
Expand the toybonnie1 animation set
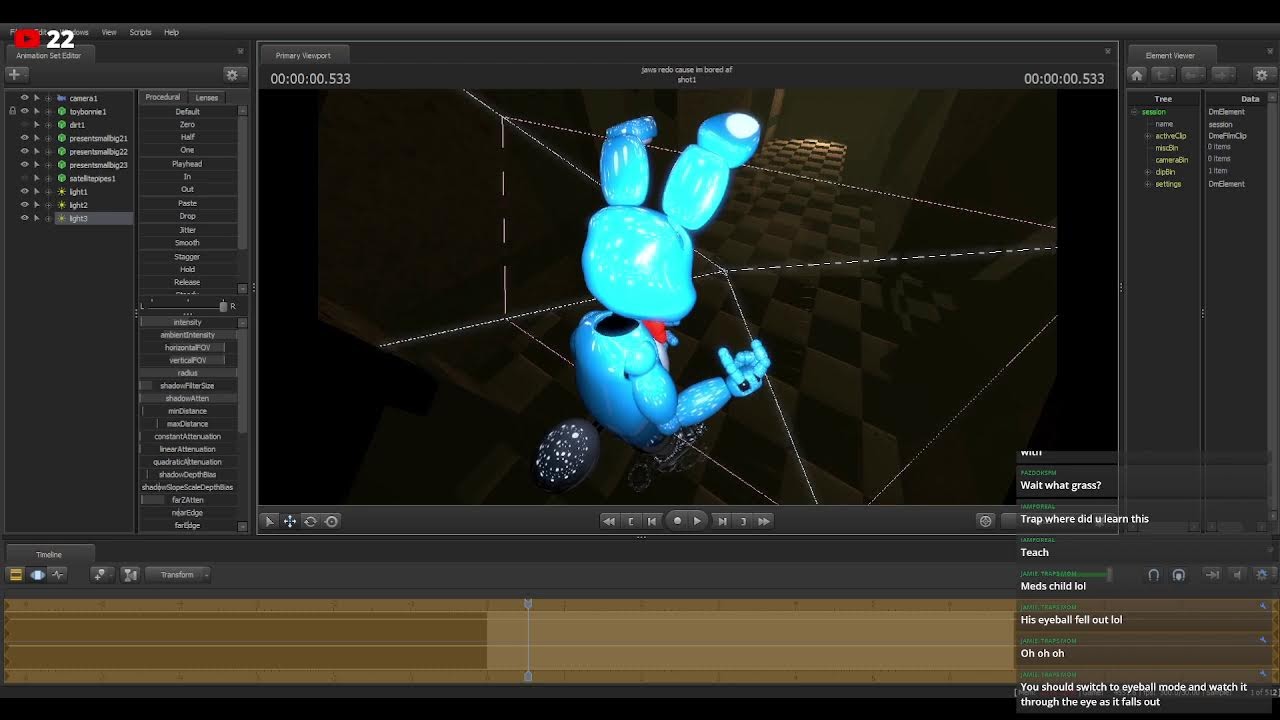(49, 111)
